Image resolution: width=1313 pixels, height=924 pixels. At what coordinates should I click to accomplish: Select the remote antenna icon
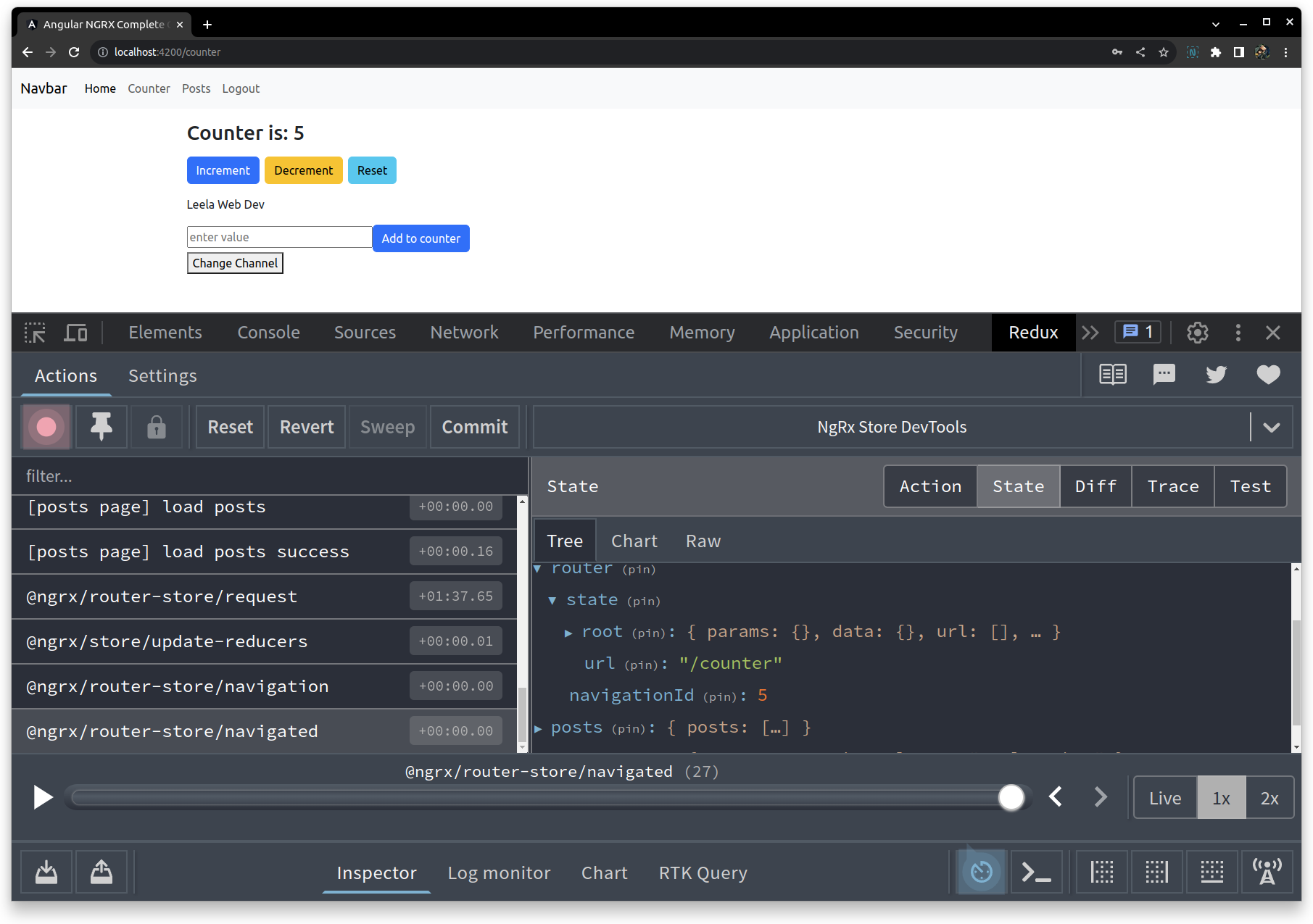[1267, 872]
